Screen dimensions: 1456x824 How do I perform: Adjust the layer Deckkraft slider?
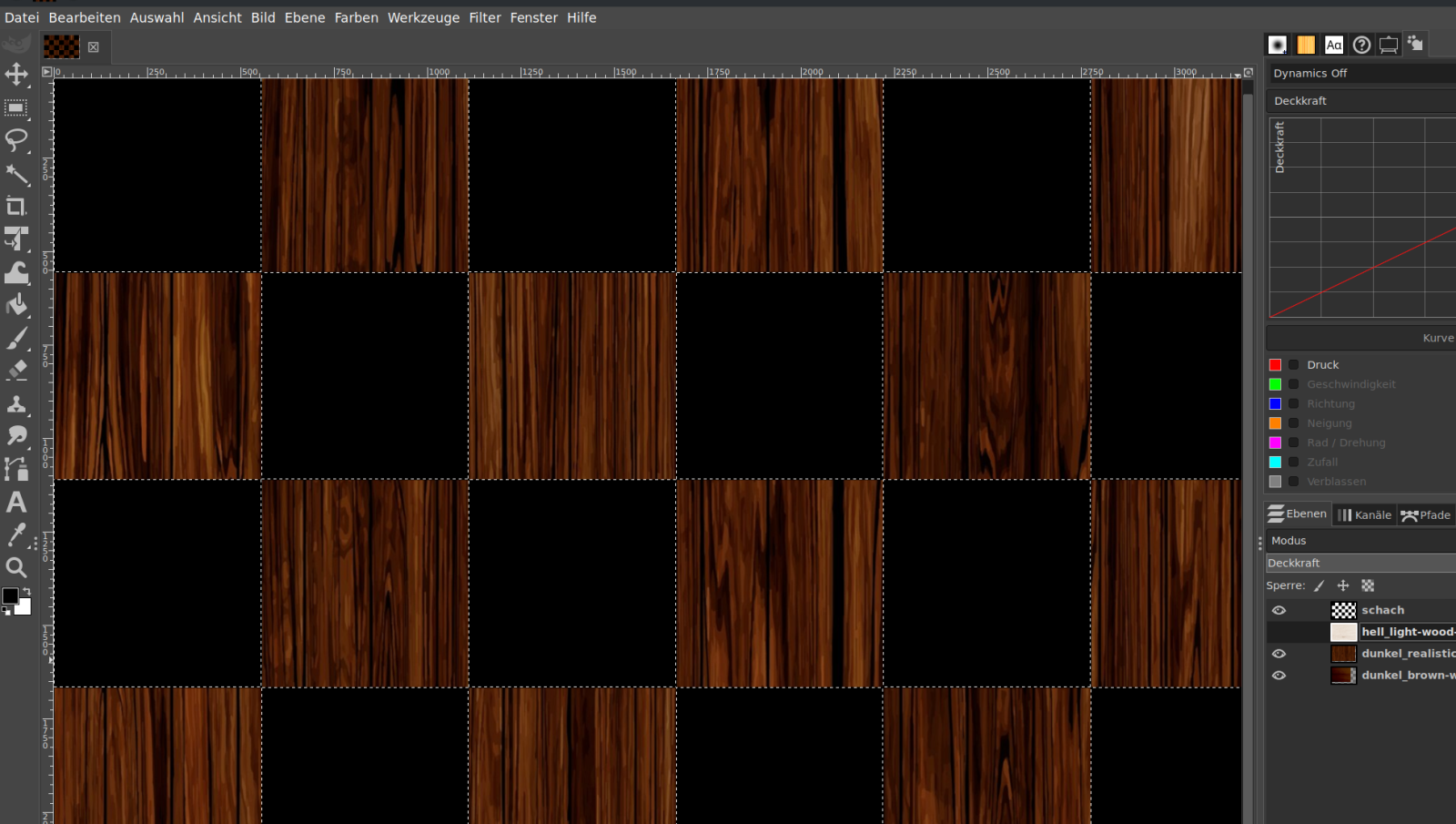(x=1361, y=564)
